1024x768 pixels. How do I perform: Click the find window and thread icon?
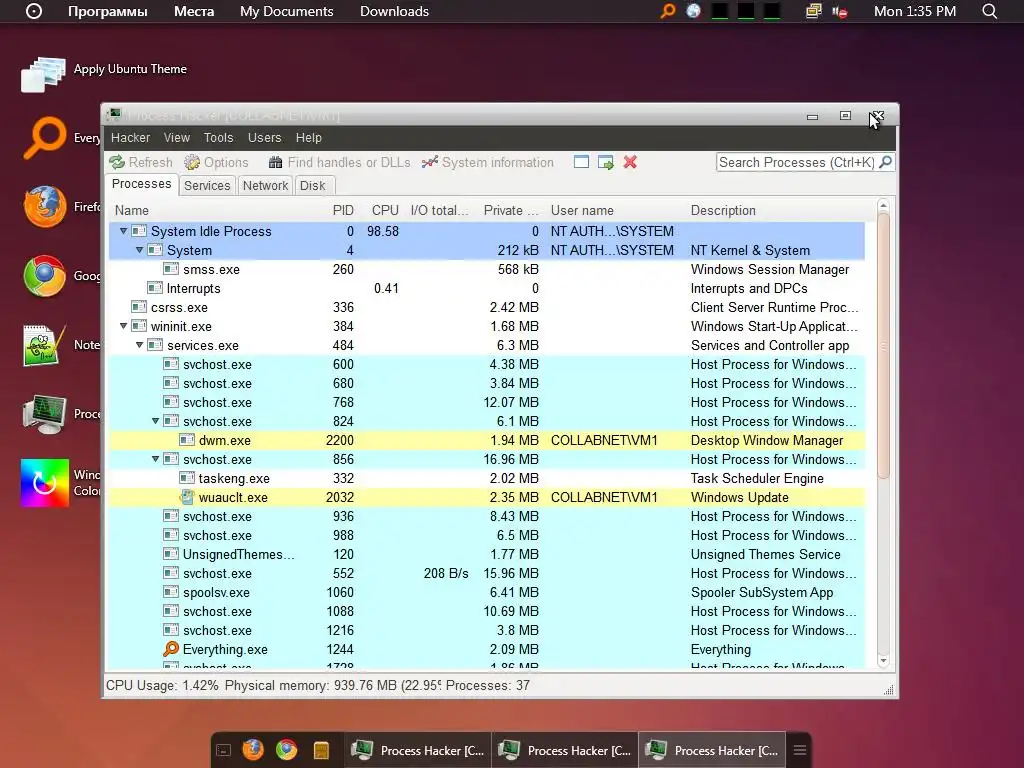pyautogui.click(x=605, y=162)
